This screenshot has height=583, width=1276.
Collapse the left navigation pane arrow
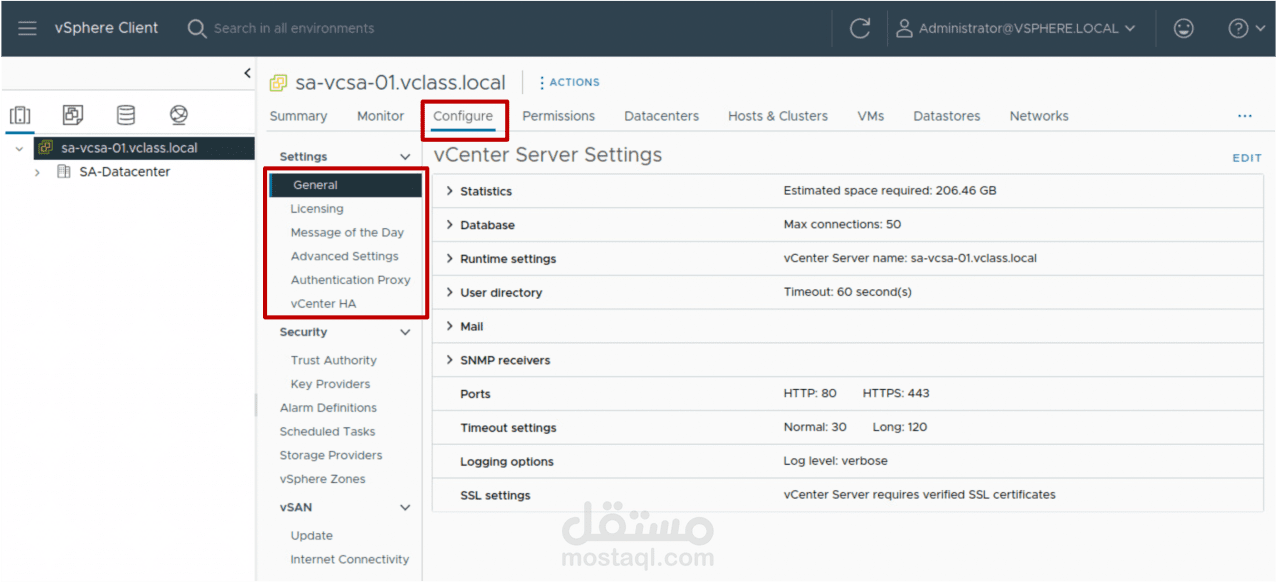(x=248, y=73)
